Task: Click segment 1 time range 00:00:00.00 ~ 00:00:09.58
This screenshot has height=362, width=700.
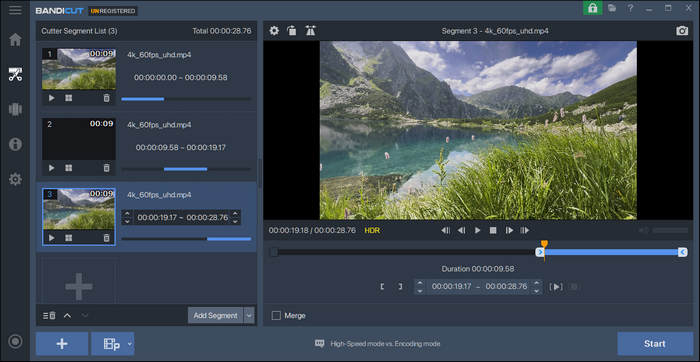Action: pos(181,78)
